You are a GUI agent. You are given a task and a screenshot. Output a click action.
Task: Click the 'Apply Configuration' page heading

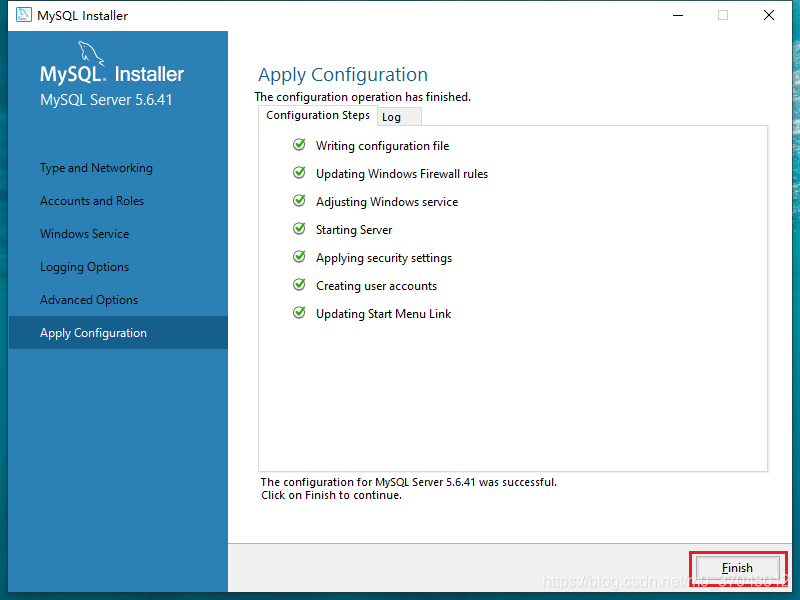click(x=343, y=74)
